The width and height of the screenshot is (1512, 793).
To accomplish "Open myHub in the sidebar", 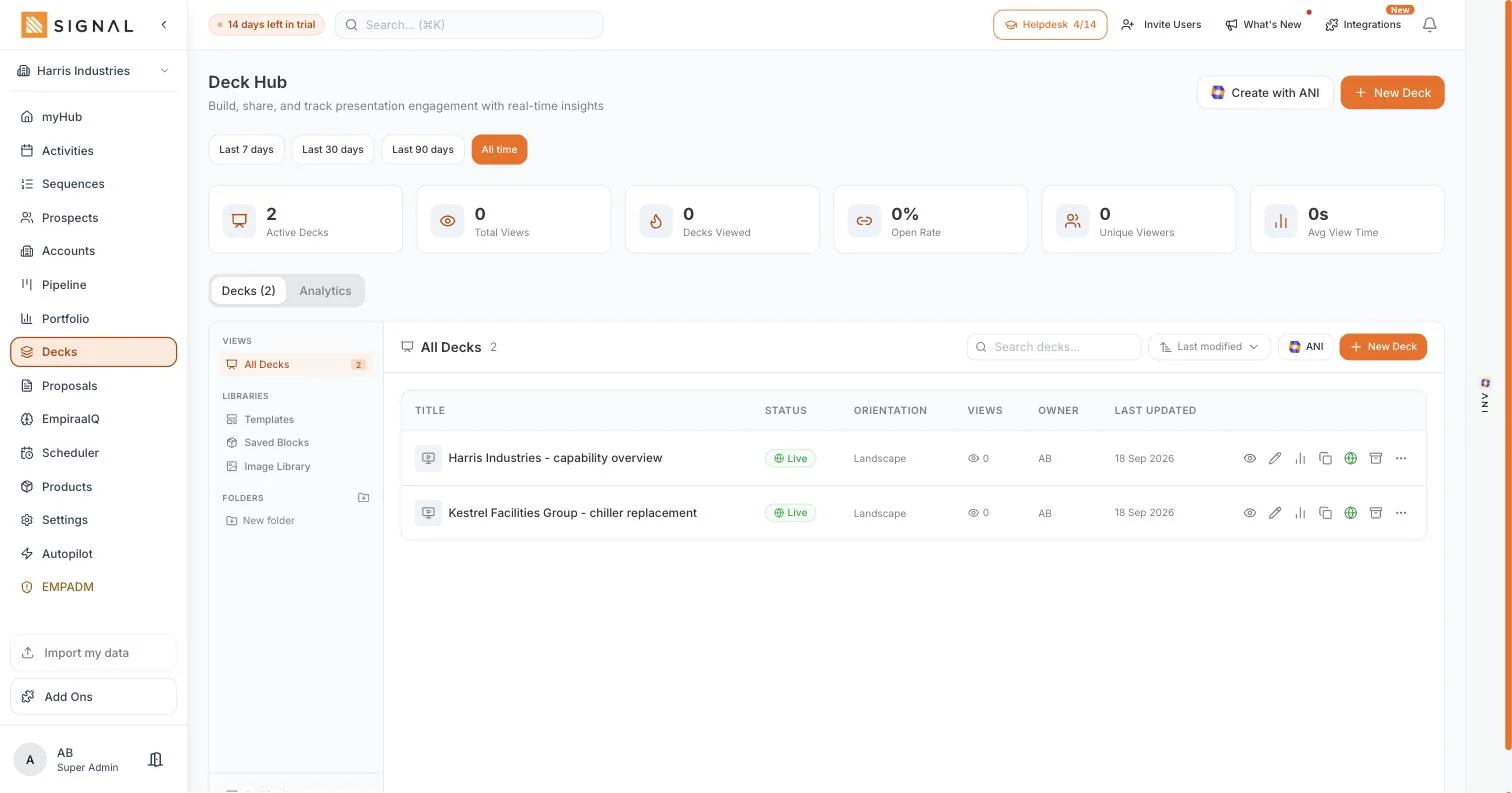I will click(x=94, y=117).
